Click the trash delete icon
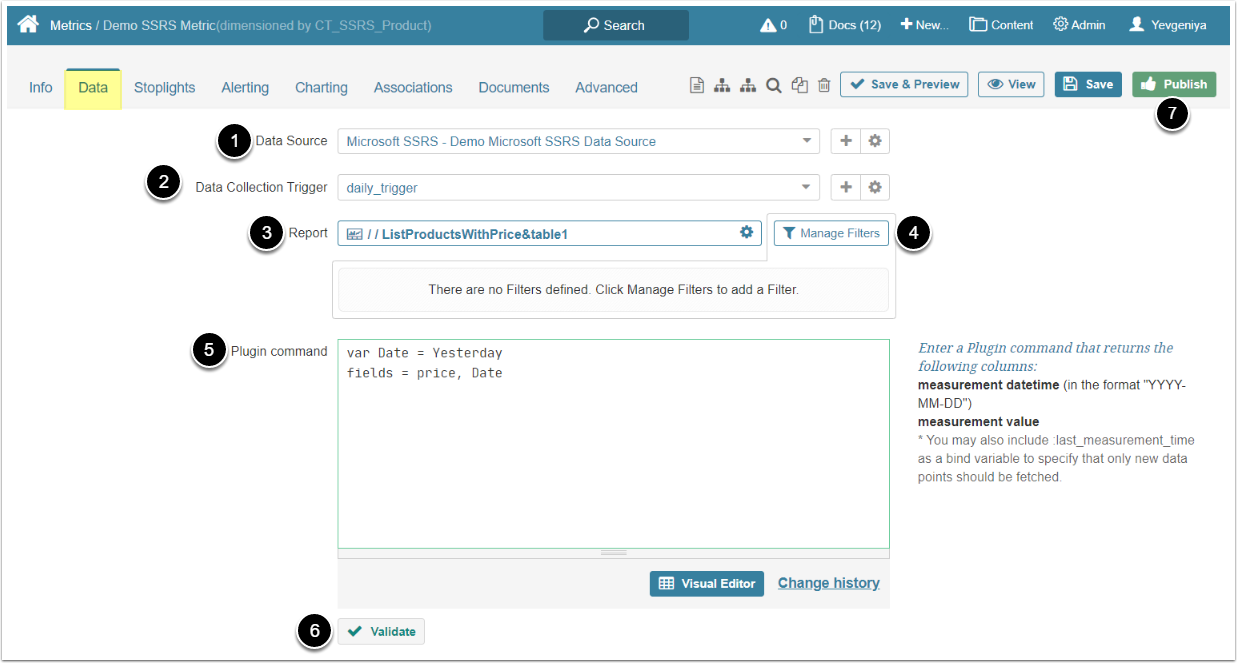The height and width of the screenshot is (663, 1237). (824, 86)
